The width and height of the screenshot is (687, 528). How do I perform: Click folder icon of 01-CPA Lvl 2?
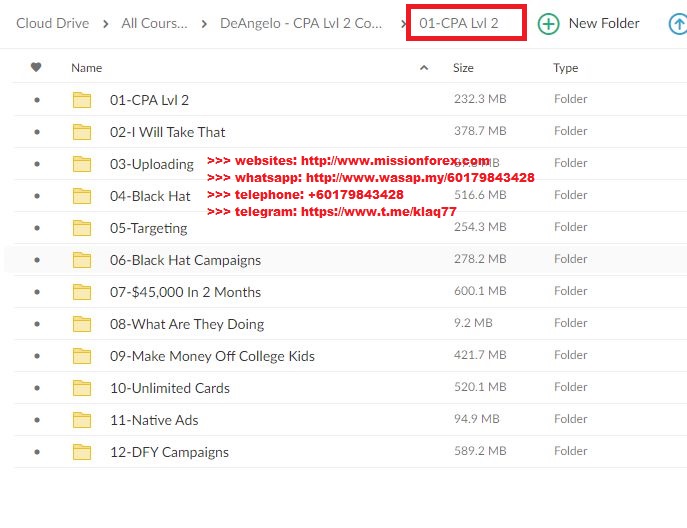(x=82, y=100)
